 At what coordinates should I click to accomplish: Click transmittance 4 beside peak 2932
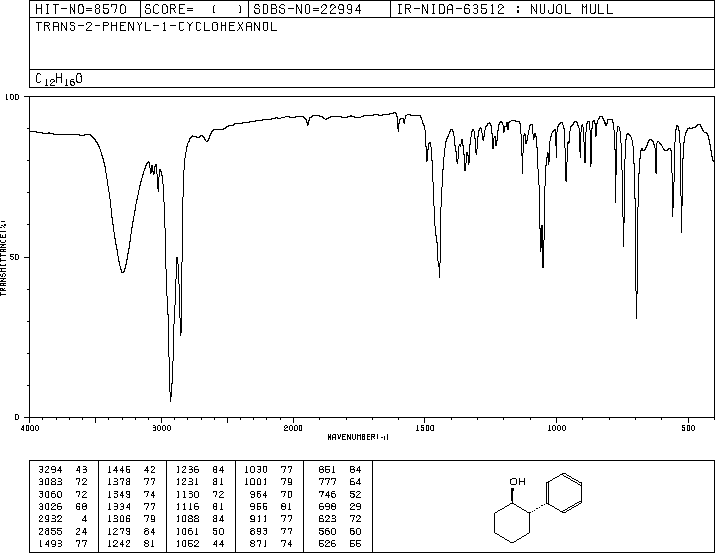[x=84, y=519]
